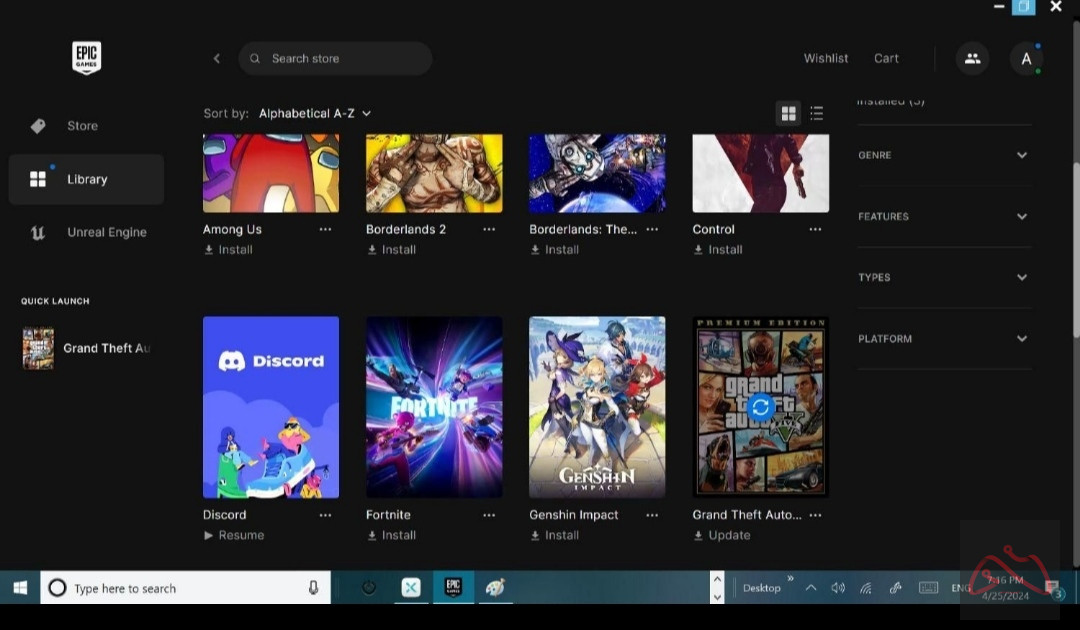Screen dimensions: 1080x630
Task: Expand the Platform filter section
Action: click(x=944, y=339)
